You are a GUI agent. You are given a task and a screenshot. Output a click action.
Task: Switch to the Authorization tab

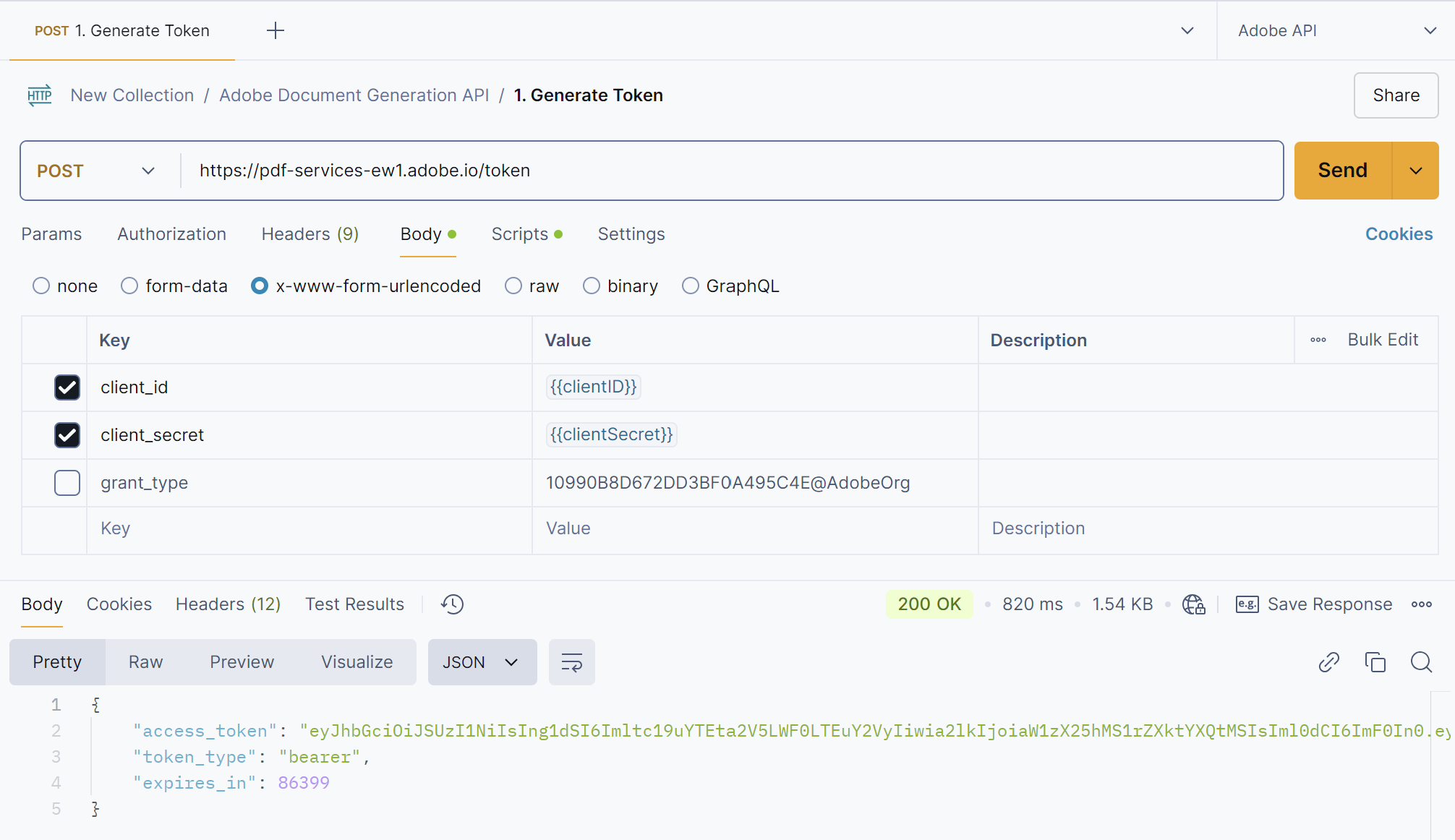pos(171,233)
